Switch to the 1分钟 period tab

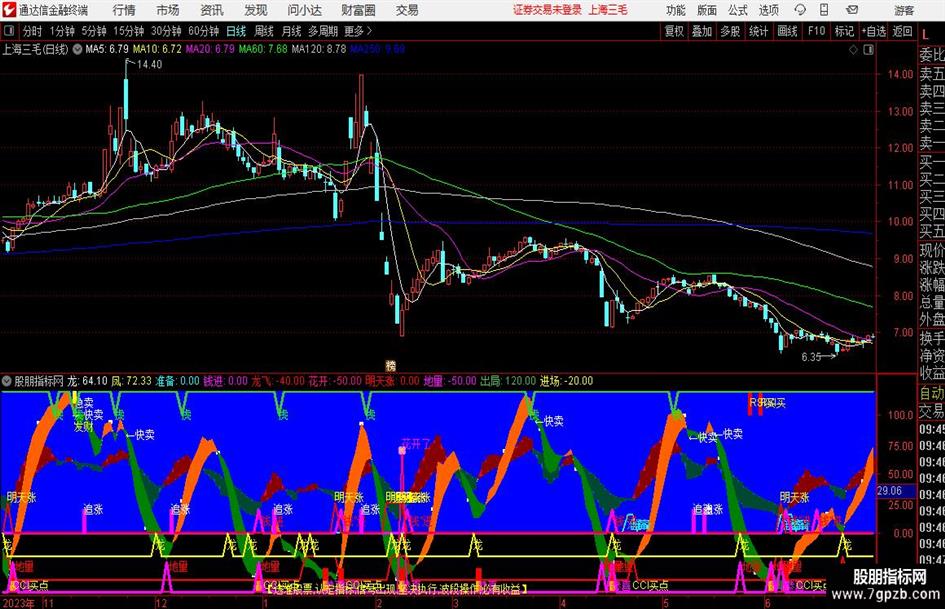click(62, 31)
